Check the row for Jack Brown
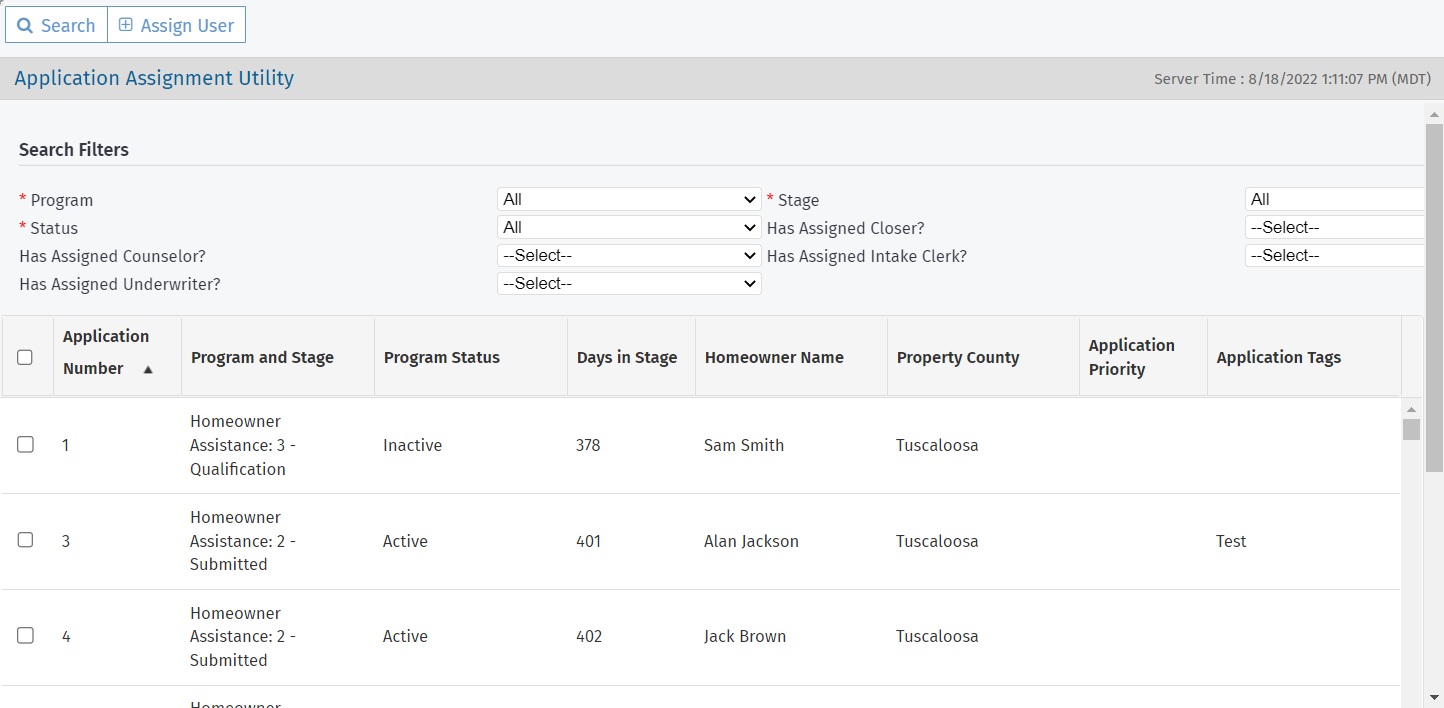1444x708 pixels. point(25,634)
